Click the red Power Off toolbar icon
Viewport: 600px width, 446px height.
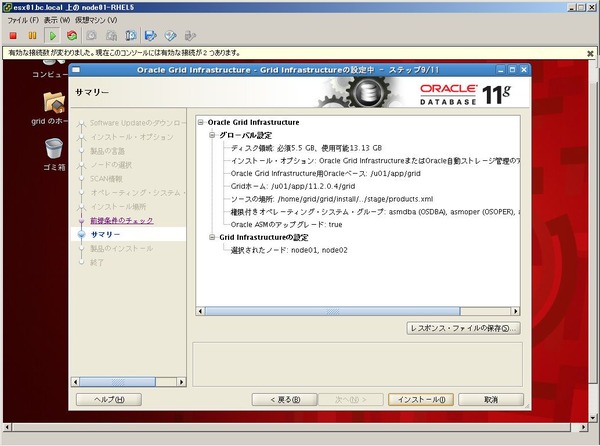(13, 36)
